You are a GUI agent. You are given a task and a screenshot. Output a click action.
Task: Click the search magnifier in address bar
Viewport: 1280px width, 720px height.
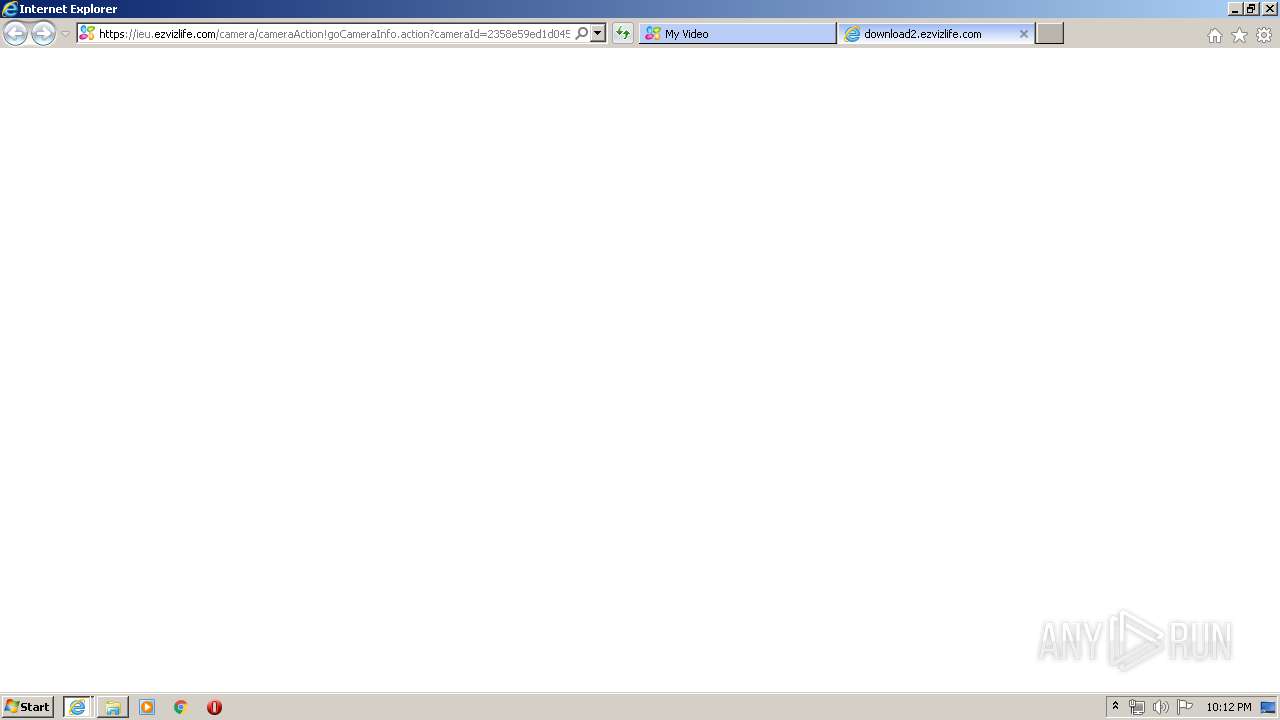coord(582,33)
